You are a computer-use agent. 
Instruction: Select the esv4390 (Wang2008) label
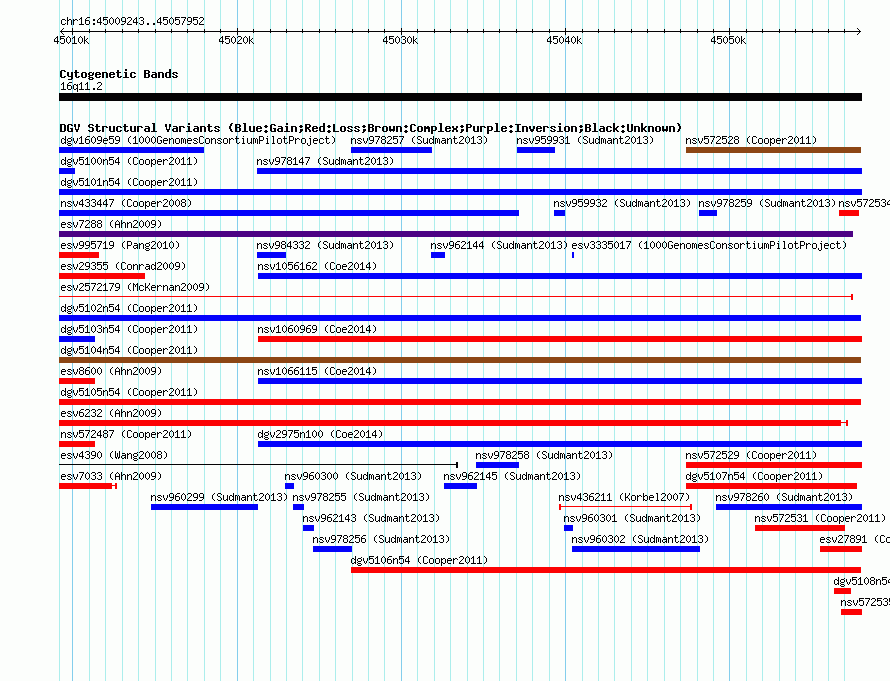tap(114, 455)
